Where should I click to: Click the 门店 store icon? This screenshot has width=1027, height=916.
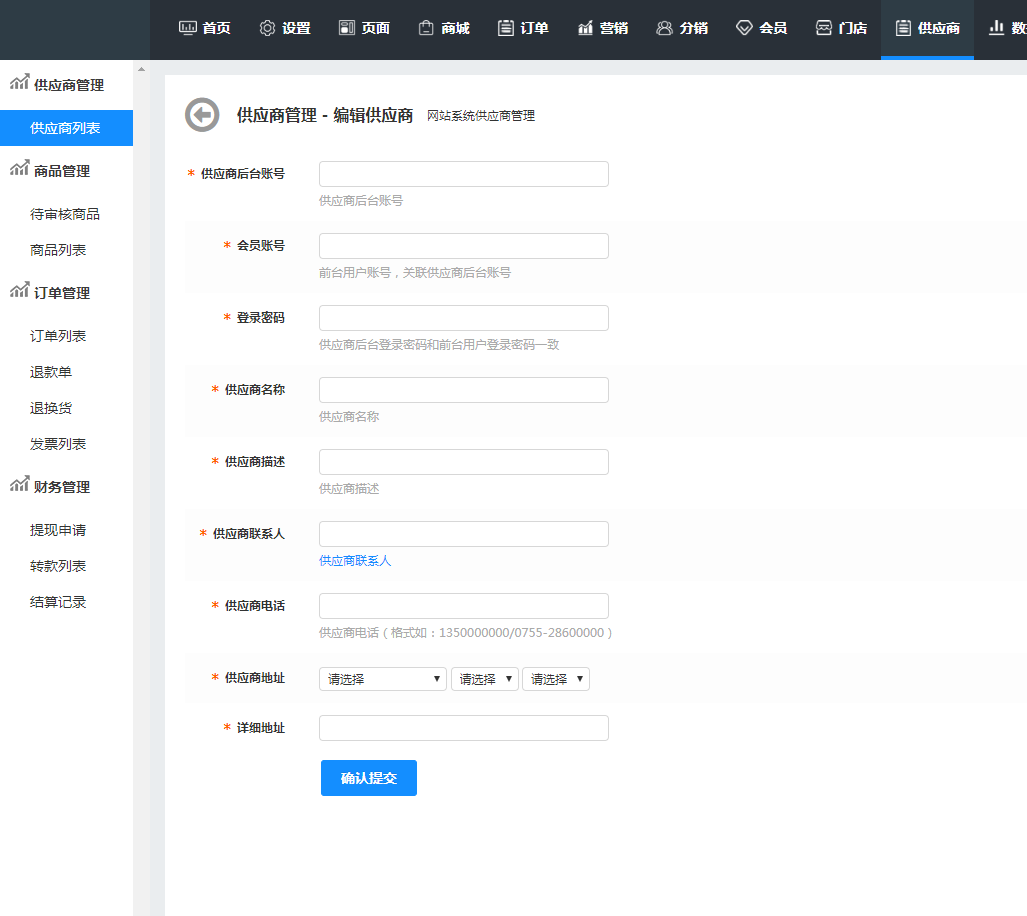824,28
